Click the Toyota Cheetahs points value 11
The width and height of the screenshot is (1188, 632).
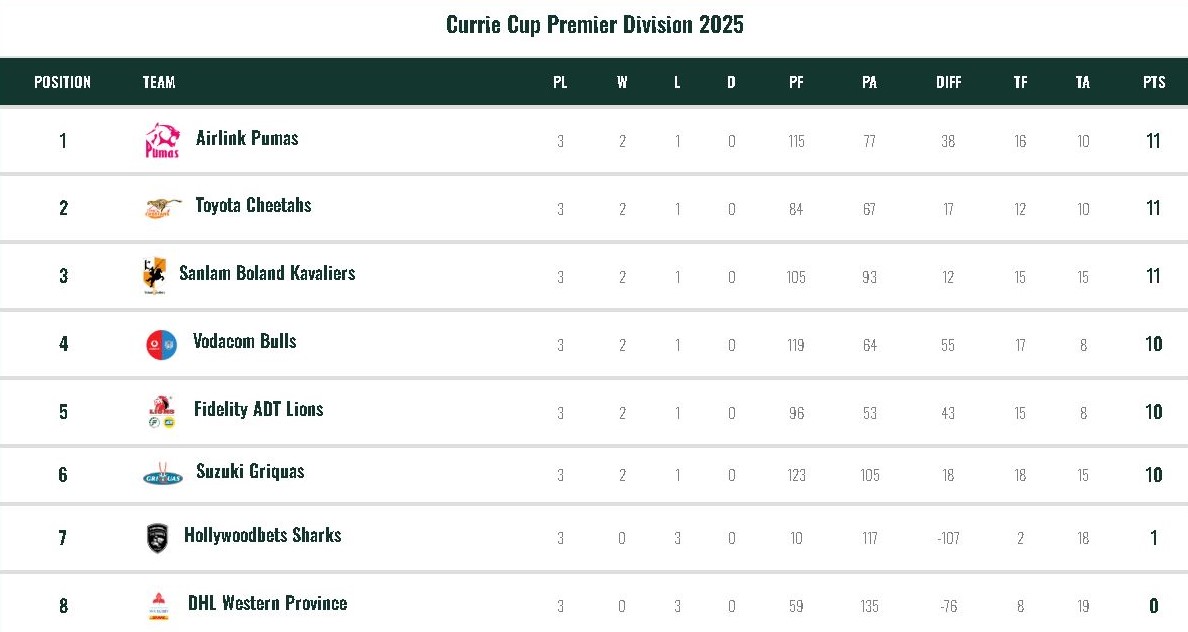[x=1153, y=208]
